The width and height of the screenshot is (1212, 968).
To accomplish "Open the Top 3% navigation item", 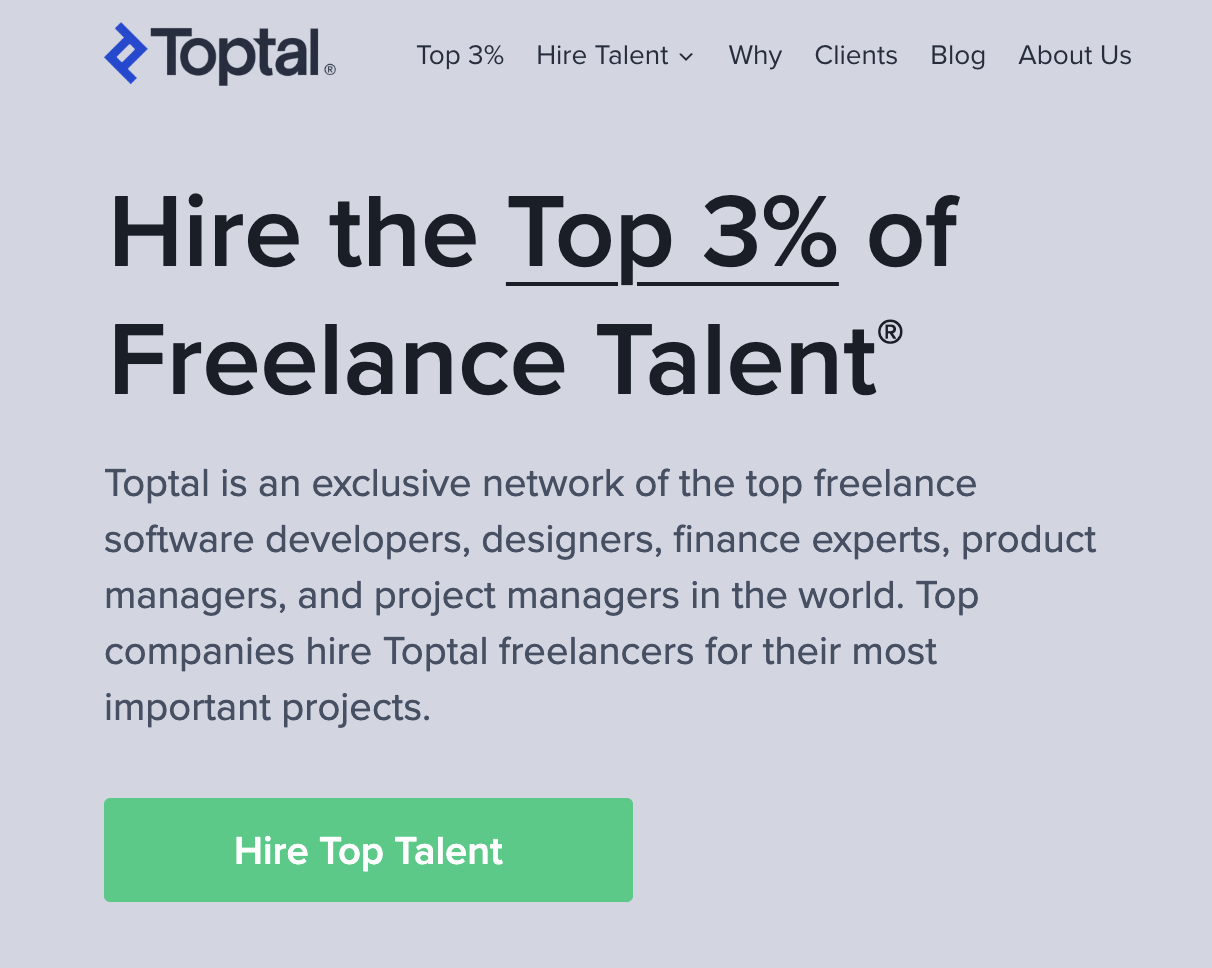I will click(460, 55).
